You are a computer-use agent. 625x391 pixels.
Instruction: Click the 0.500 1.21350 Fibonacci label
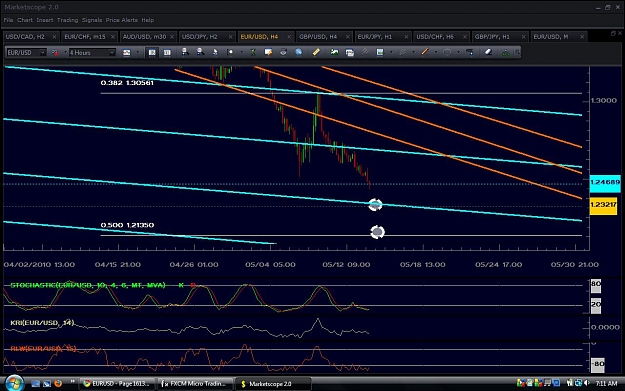(127, 225)
